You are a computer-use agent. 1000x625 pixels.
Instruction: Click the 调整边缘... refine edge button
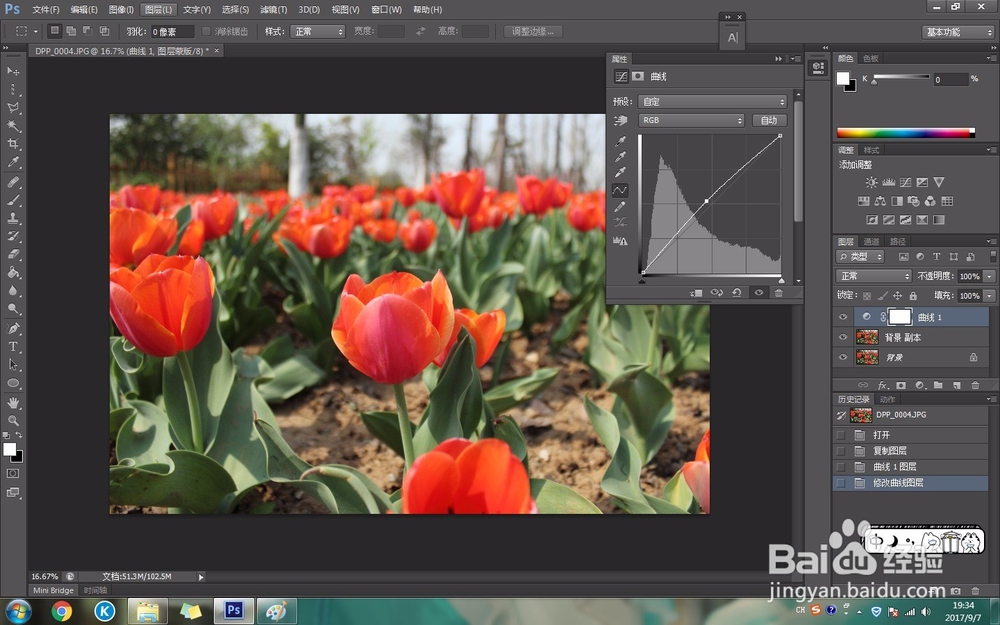(x=533, y=31)
